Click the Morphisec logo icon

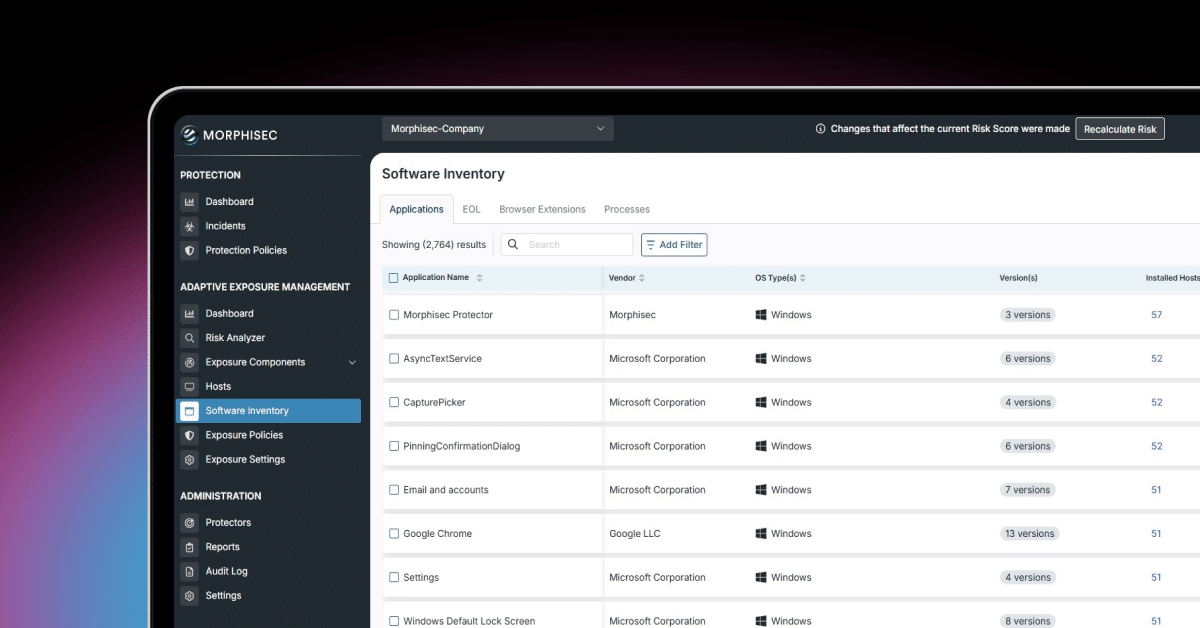coord(190,136)
